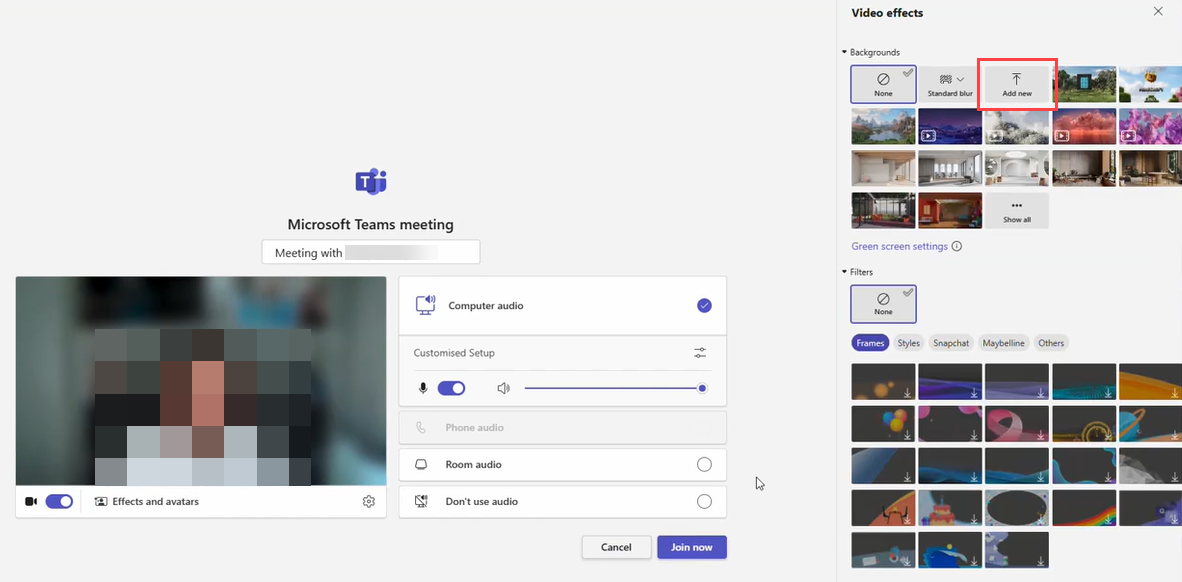
Task: Close the Video effects panel
Action: 1158,11
